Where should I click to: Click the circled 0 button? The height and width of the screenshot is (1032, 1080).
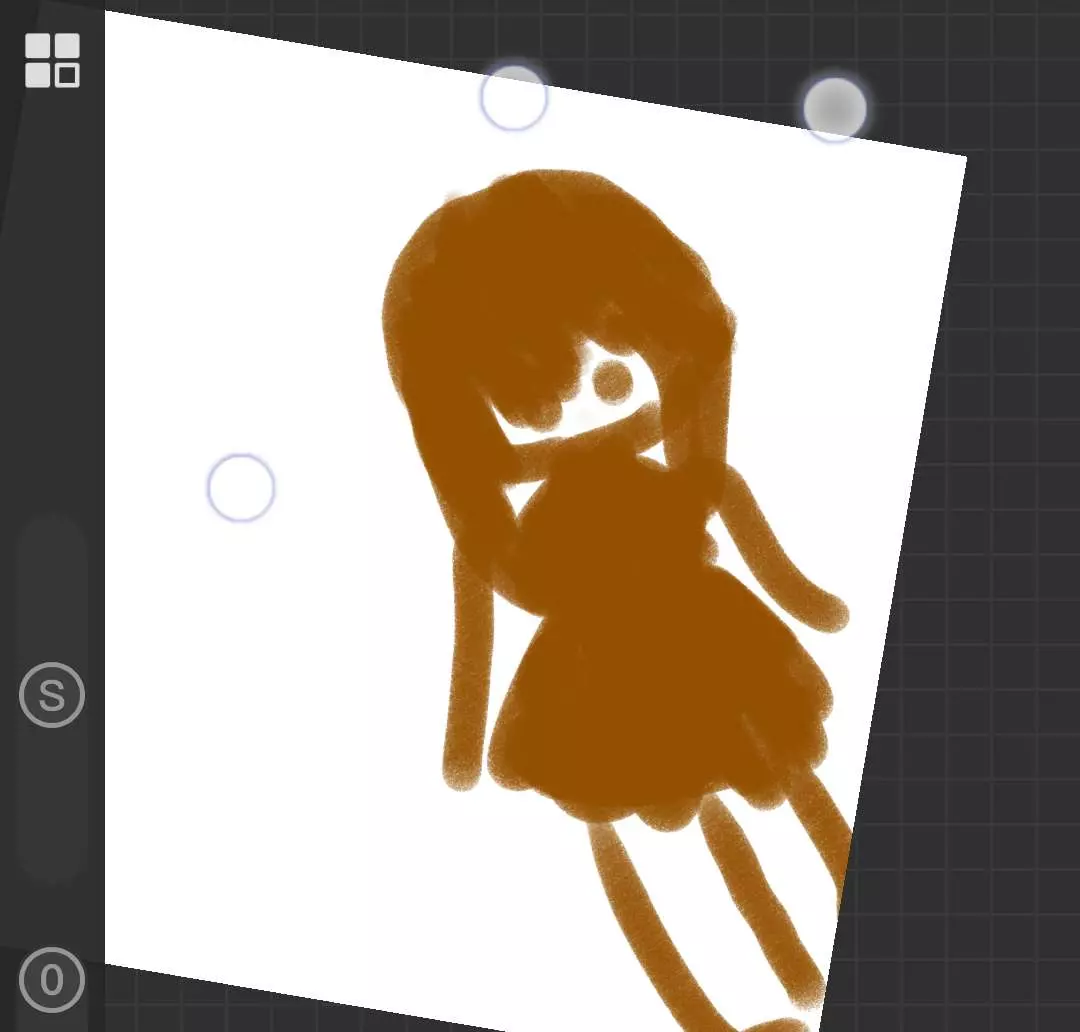pyautogui.click(x=52, y=980)
